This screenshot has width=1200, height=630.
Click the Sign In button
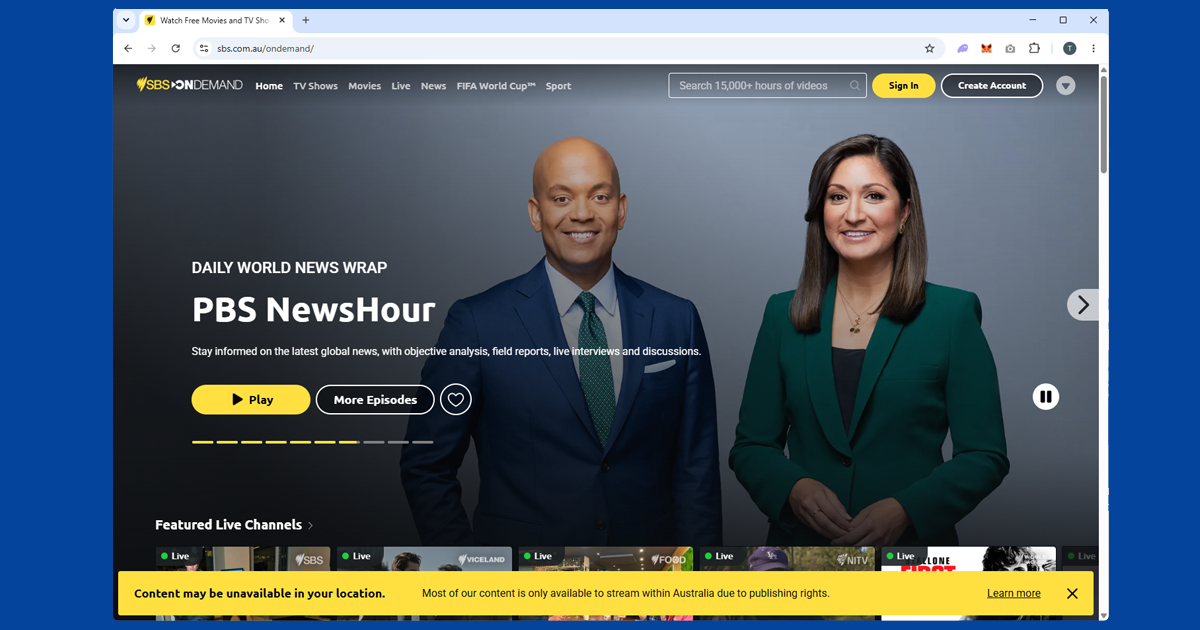(903, 86)
